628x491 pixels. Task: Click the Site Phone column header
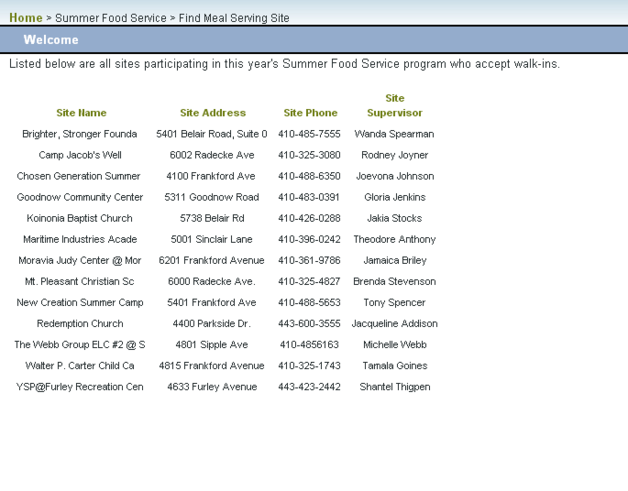point(310,113)
